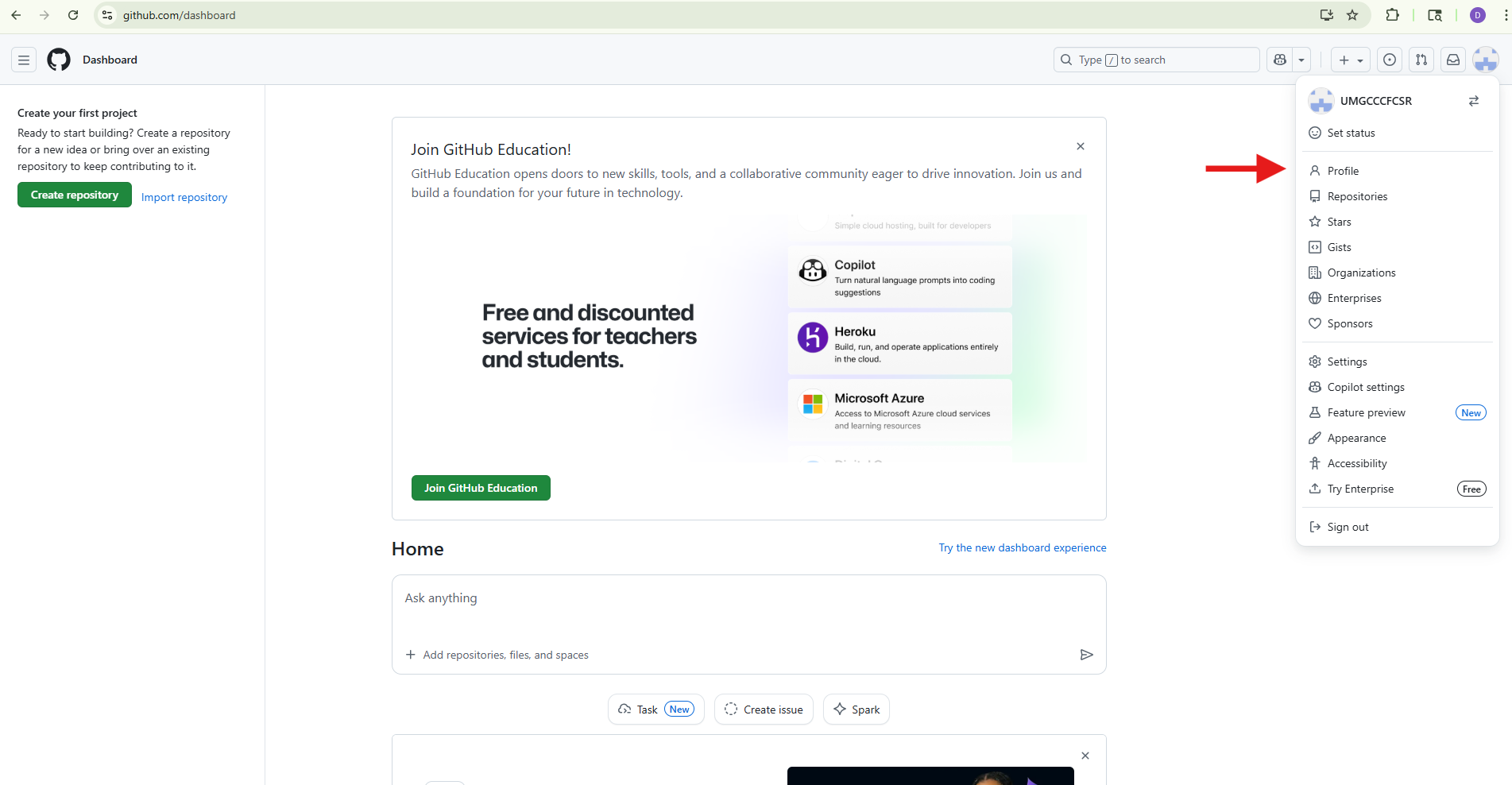1512x785 pixels.
Task: Open the hamburger navigation menu
Action: (x=24, y=60)
